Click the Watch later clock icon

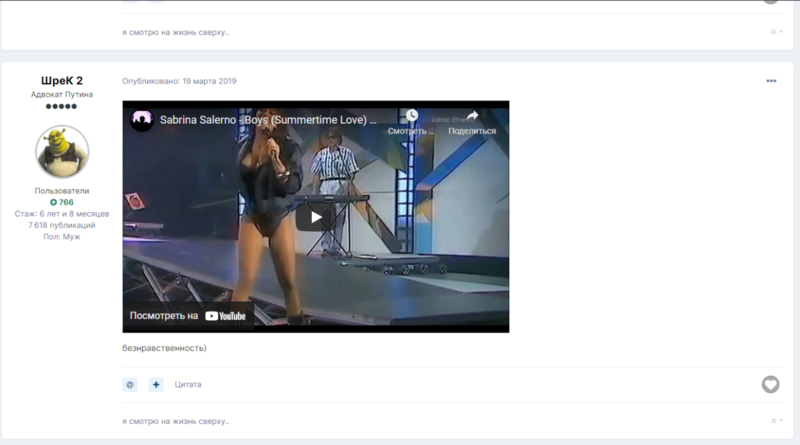(412, 115)
